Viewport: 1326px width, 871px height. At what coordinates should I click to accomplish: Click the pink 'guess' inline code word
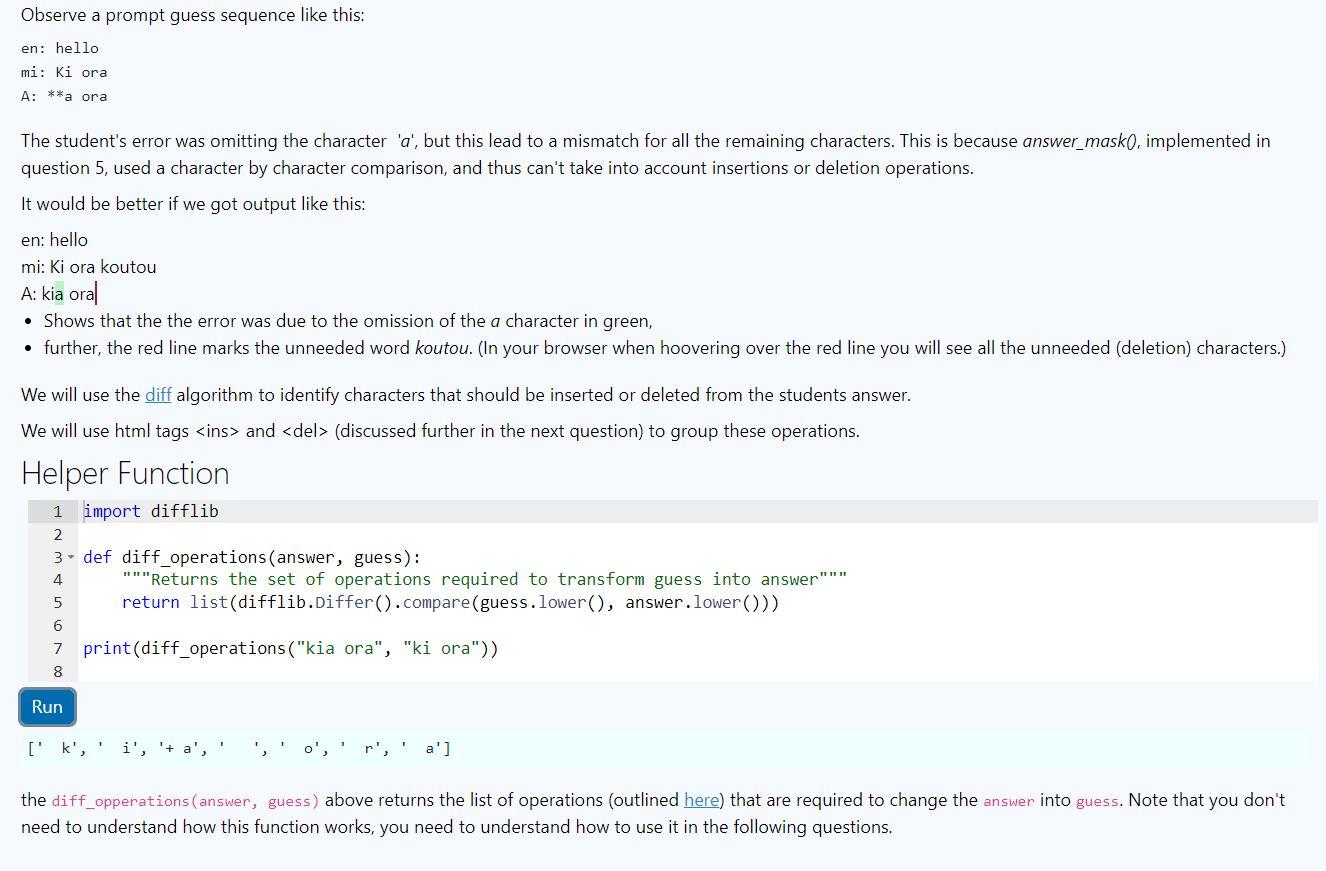coord(1097,801)
